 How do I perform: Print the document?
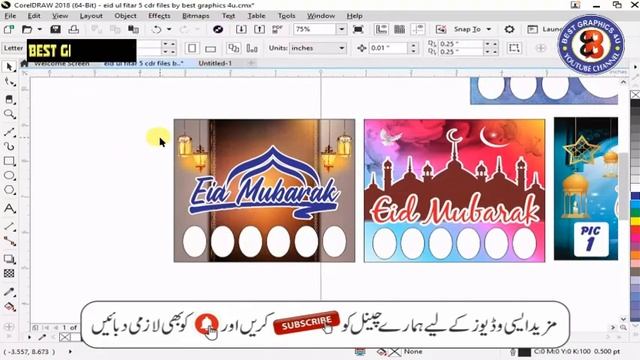click(73, 29)
